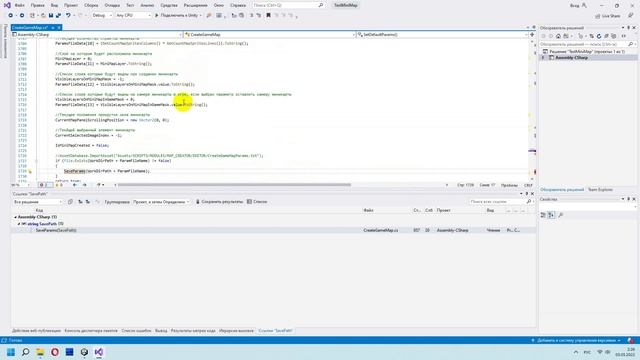Image resolution: width=640 pixels, height=360 pixels.
Task: Open the Assembly-CSharp project scope dropdown
Action: coord(97,35)
